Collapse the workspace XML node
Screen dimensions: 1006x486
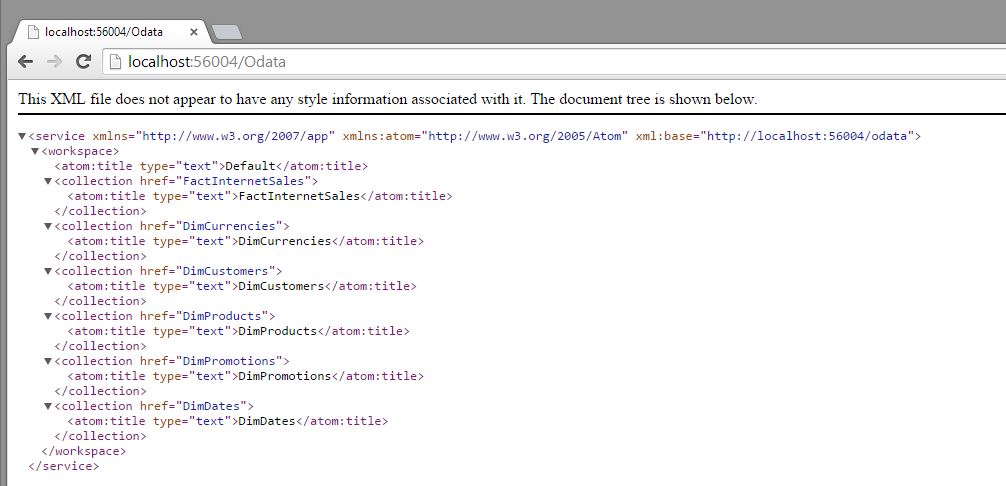tap(35, 151)
